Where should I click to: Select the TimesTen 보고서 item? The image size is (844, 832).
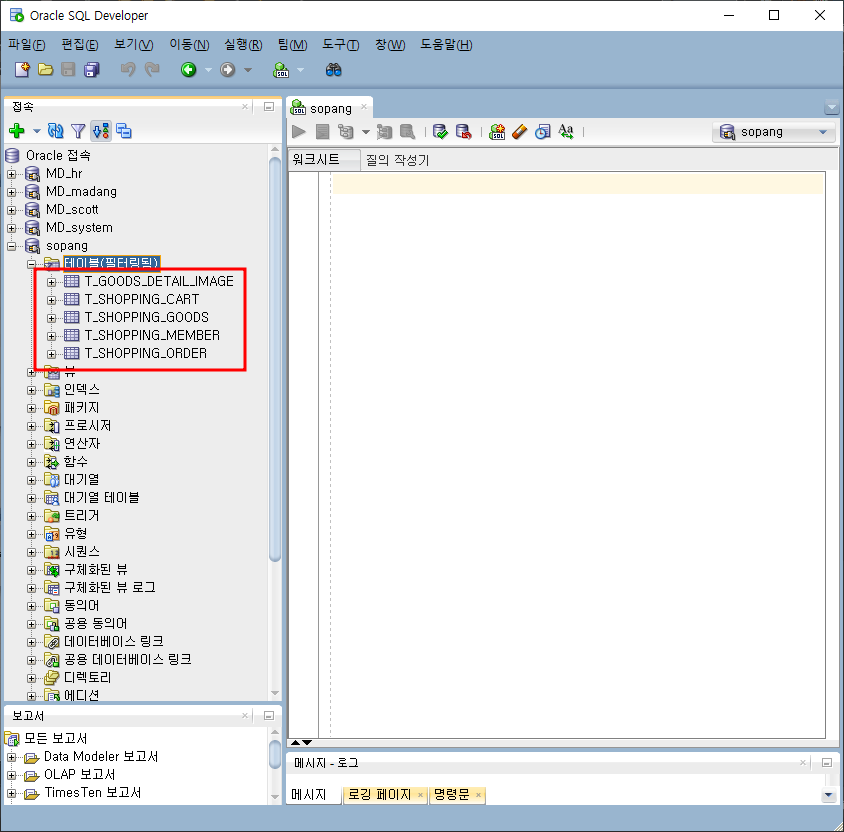tap(93, 793)
